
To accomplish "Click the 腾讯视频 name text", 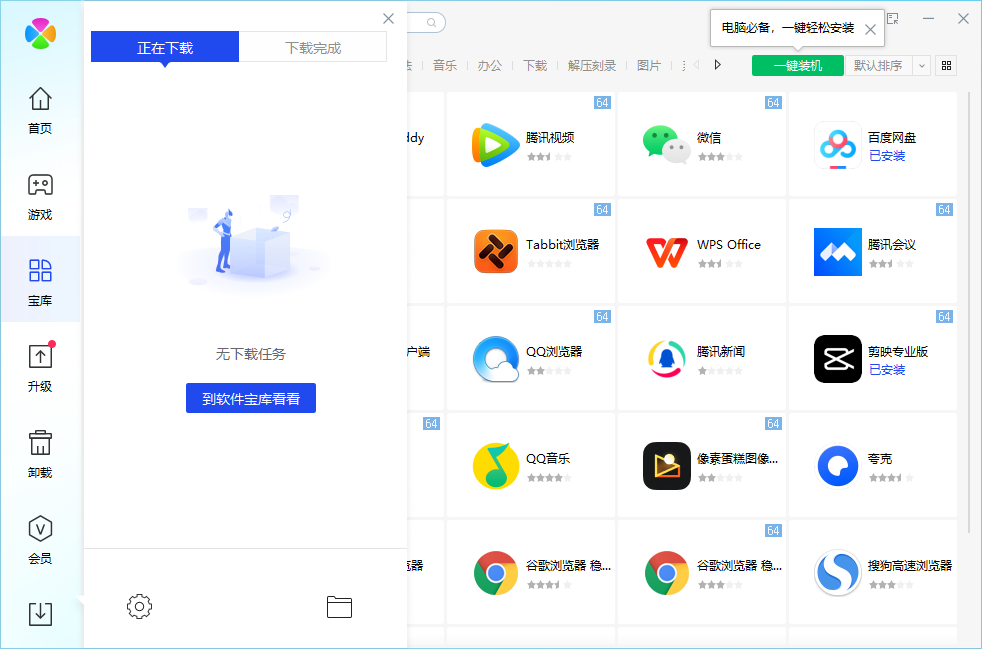I will point(550,138).
